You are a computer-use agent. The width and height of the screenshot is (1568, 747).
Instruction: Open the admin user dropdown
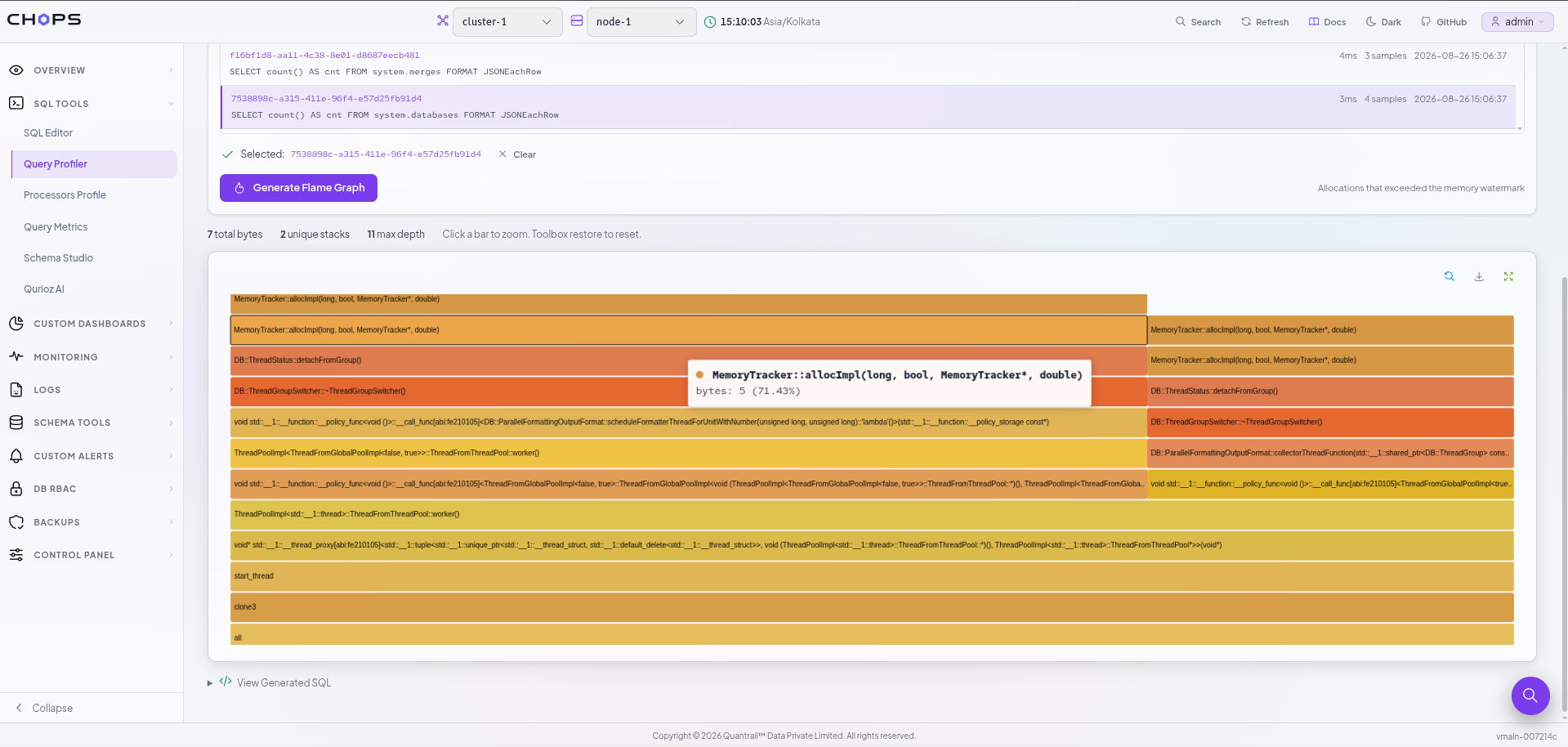pyautogui.click(x=1517, y=22)
